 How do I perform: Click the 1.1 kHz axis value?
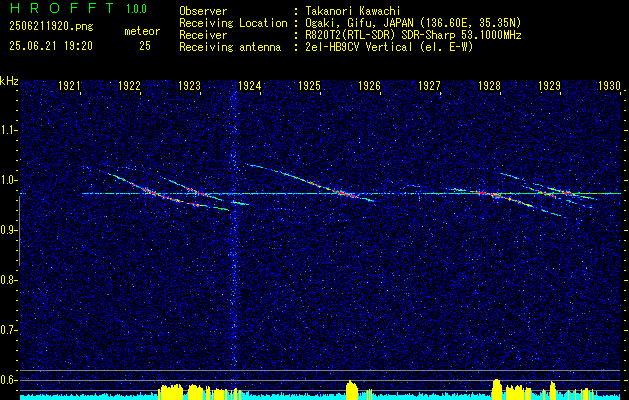[9, 130]
